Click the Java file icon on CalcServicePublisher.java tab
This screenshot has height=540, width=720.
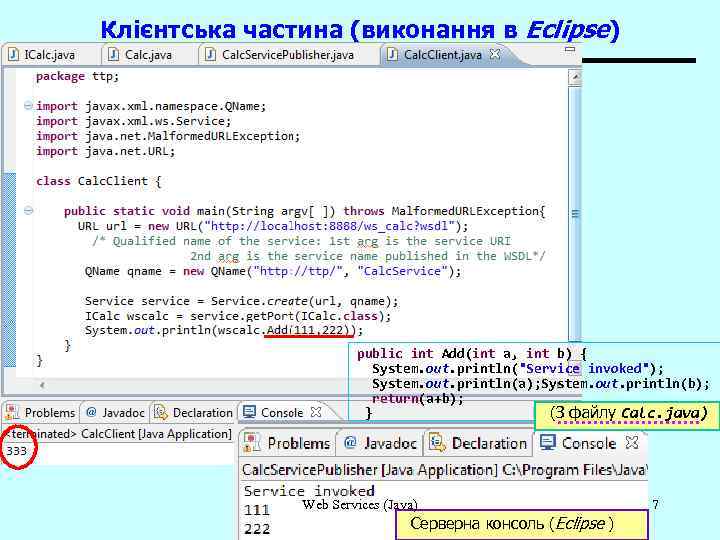210,54
